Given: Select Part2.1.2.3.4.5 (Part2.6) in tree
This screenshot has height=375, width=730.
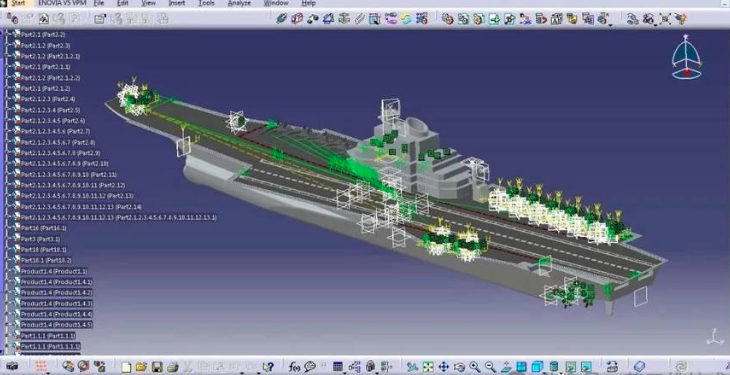Looking at the screenshot, I should pyautogui.click(x=53, y=121).
